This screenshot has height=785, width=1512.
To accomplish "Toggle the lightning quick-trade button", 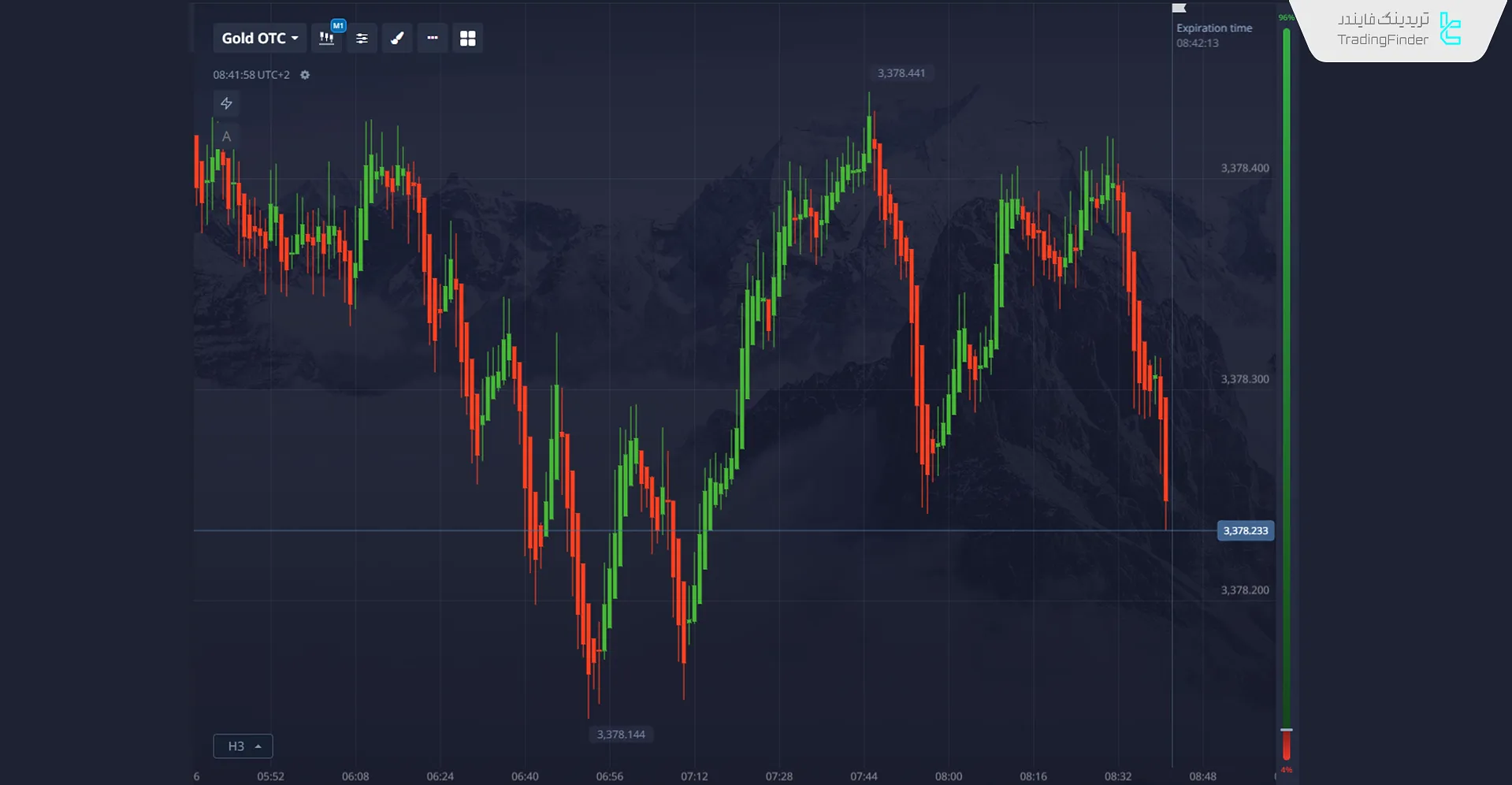I will [x=226, y=103].
